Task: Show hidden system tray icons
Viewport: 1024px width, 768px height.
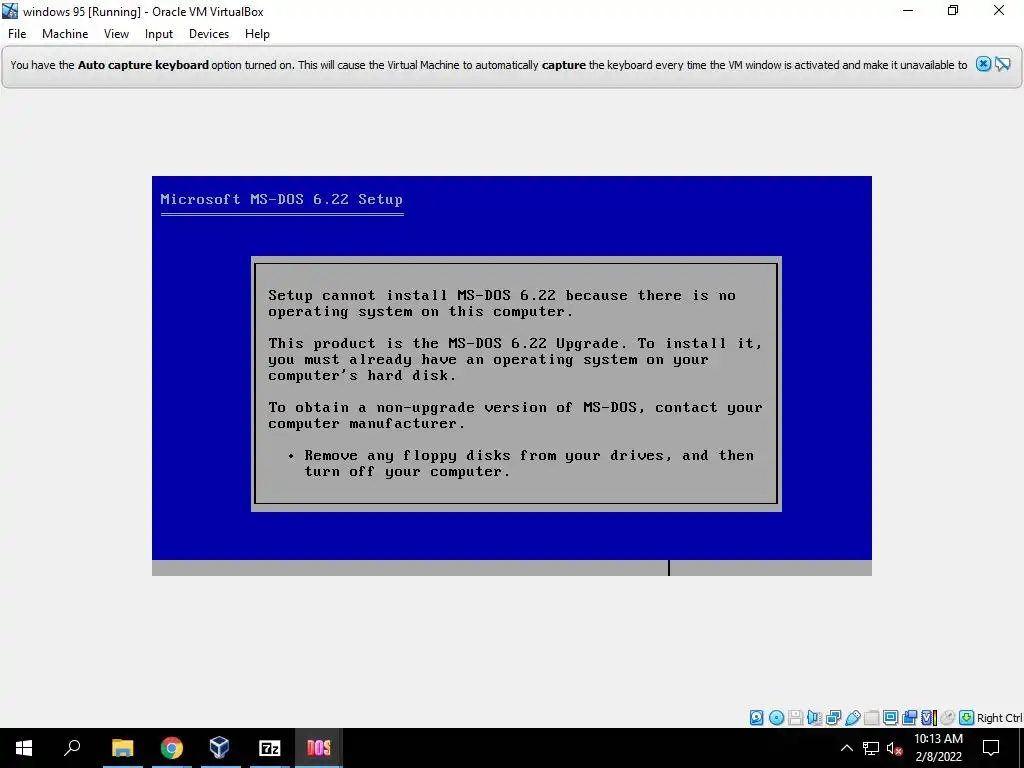Action: tap(846, 748)
